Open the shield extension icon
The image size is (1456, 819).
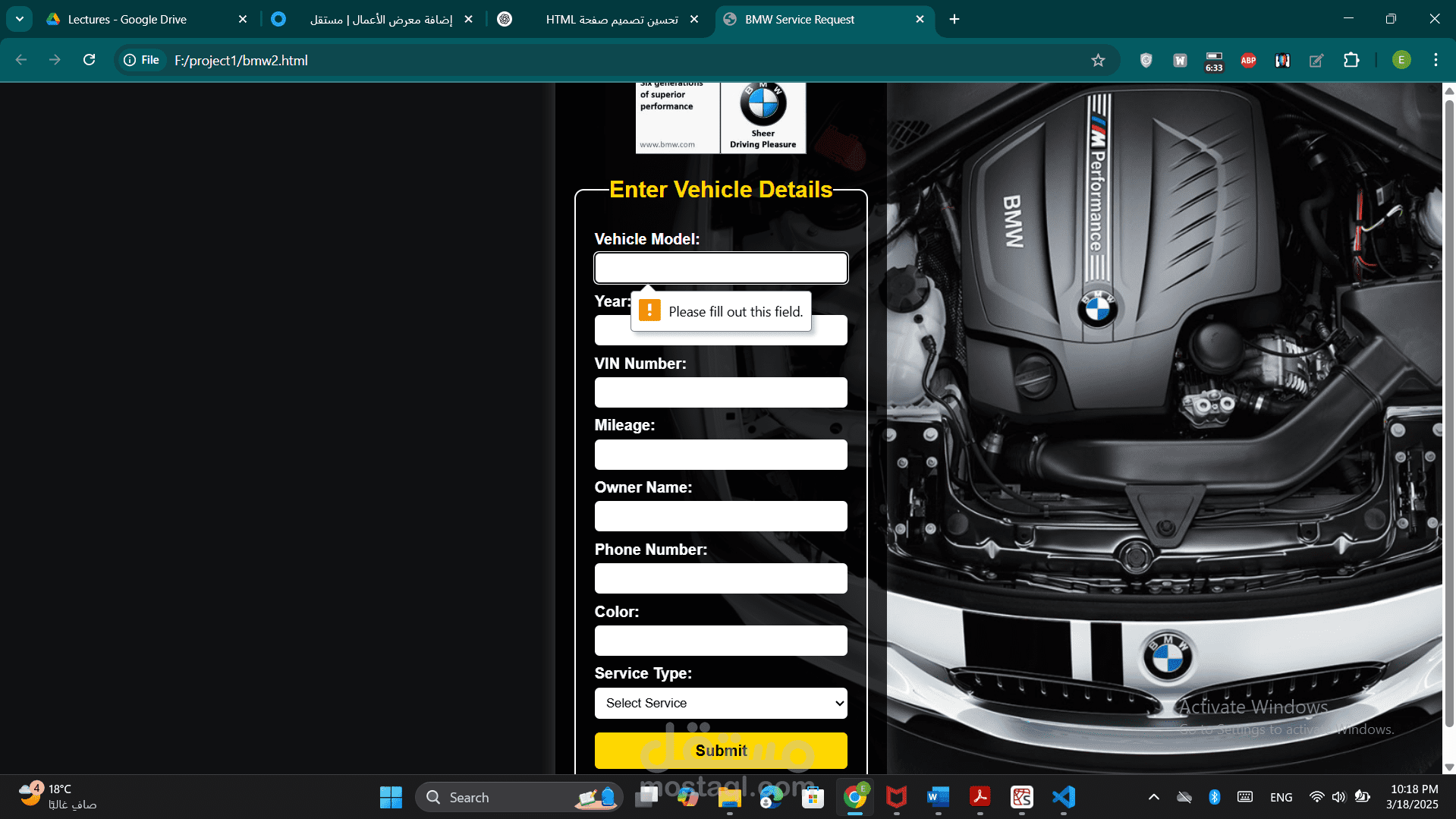click(1146, 60)
